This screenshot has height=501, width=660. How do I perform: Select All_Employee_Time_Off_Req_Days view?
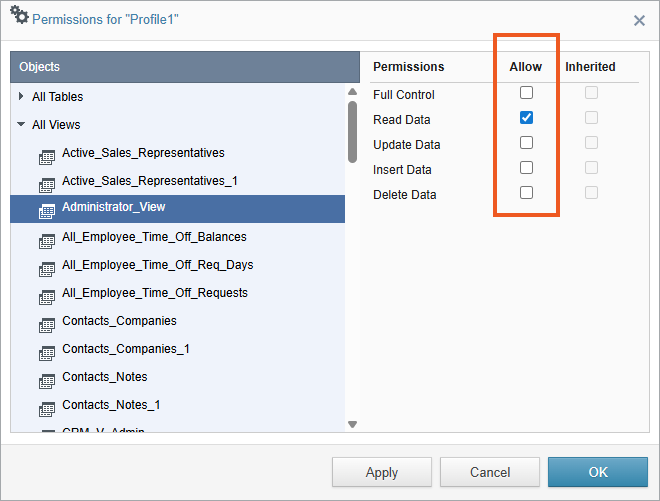coord(157,265)
